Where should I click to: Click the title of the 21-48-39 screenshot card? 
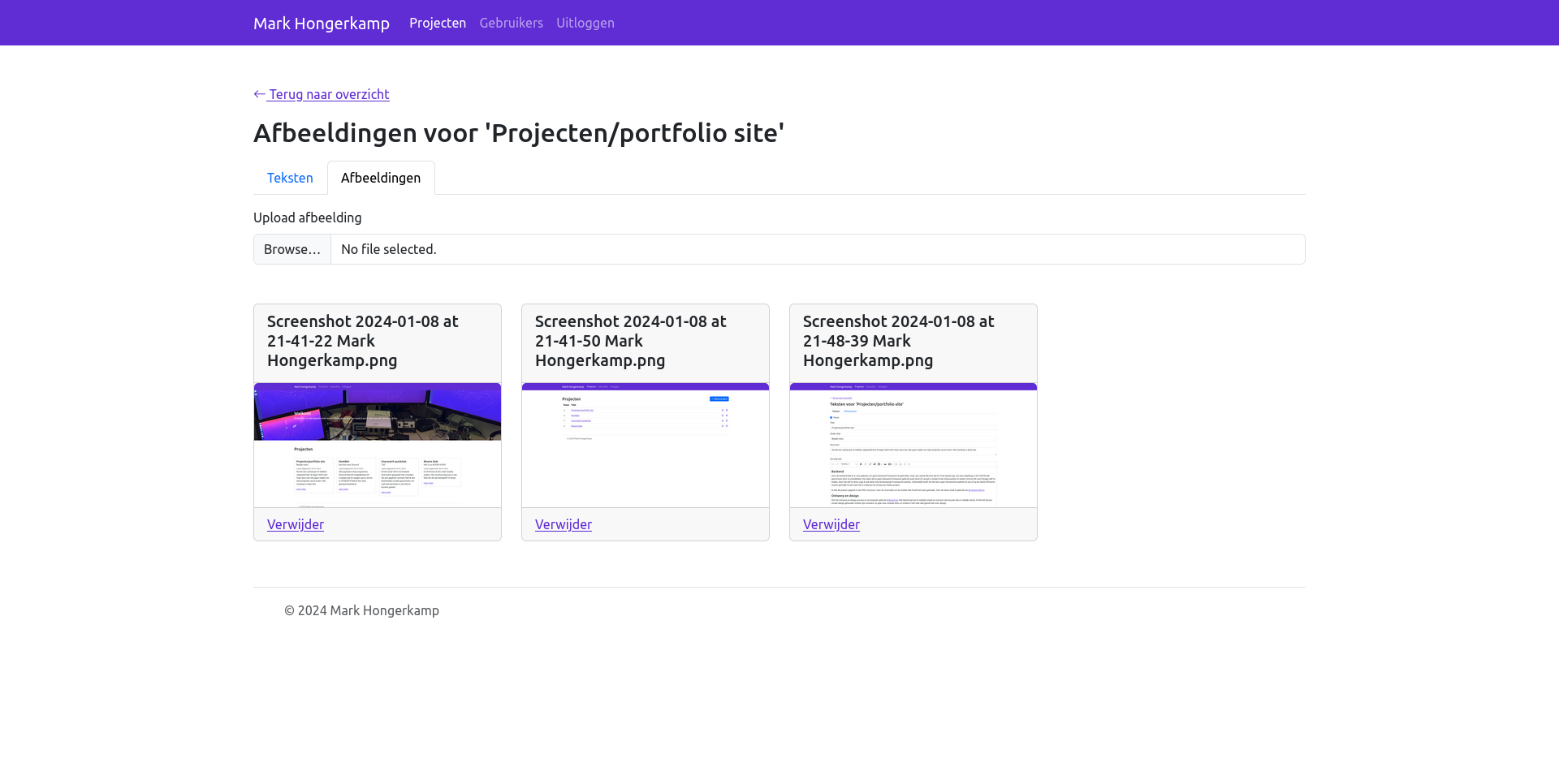click(898, 341)
